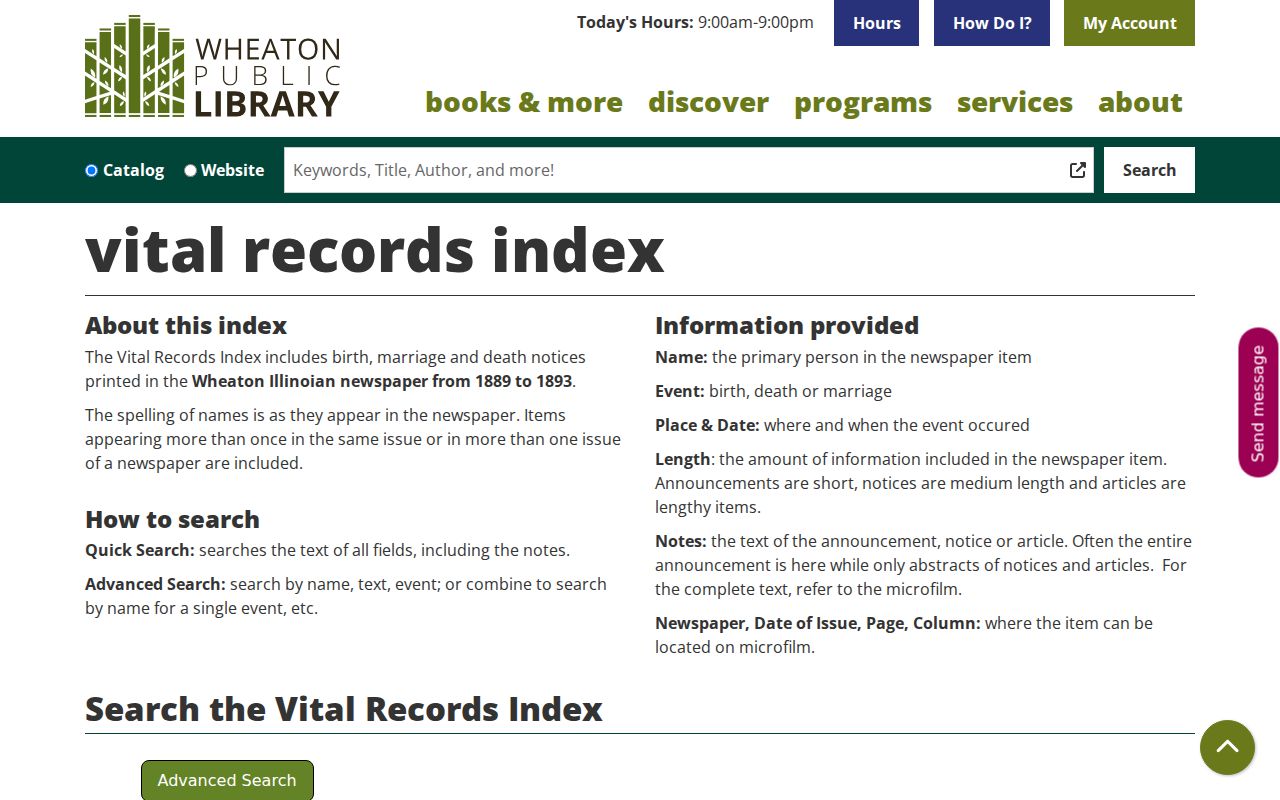Click the 'Place & Date:' label
This screenshot has height=800, width=1280.
[707, 425]
